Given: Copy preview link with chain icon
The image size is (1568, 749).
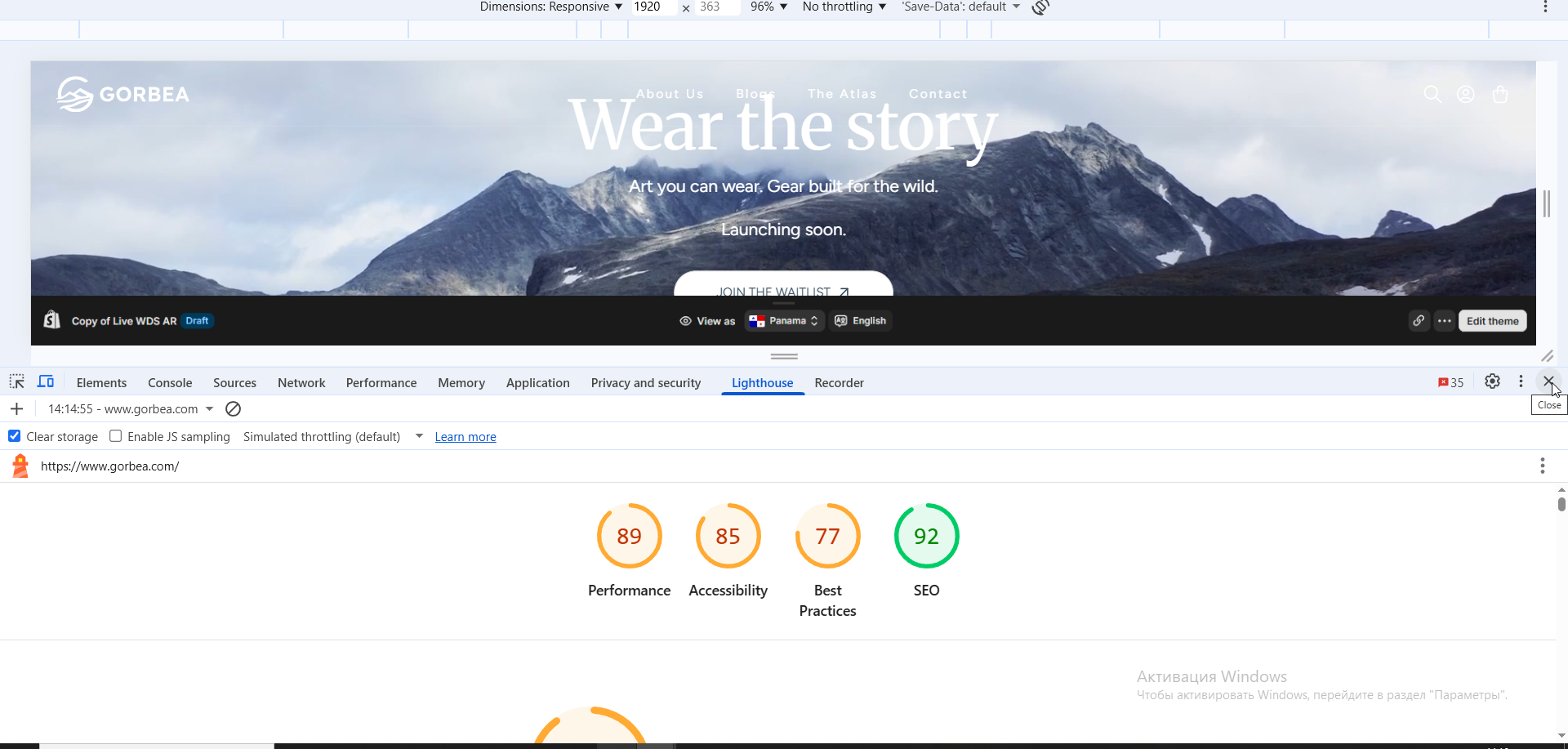Looking at the screenshot, I should tap(1419, 321).
